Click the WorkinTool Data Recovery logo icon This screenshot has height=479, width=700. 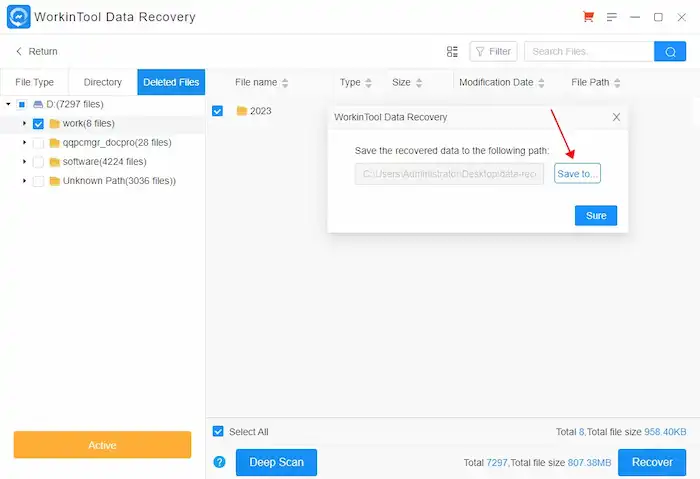19,17
